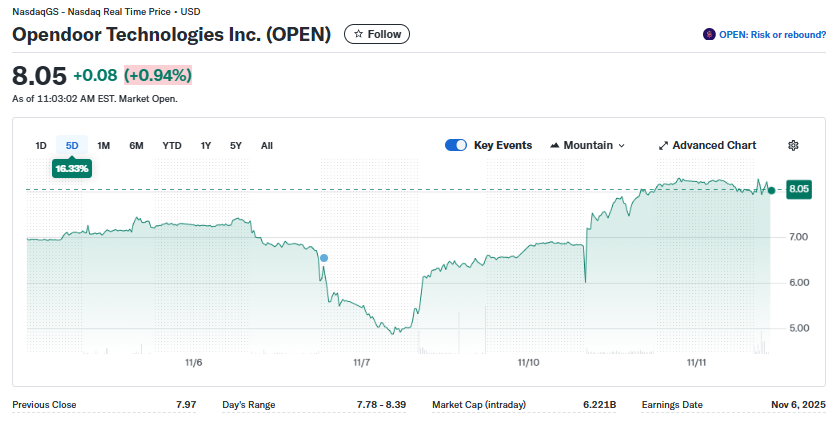Switch chart to 1M range
This screenshot has height=421, width=840.
click(x=103, y=145)
